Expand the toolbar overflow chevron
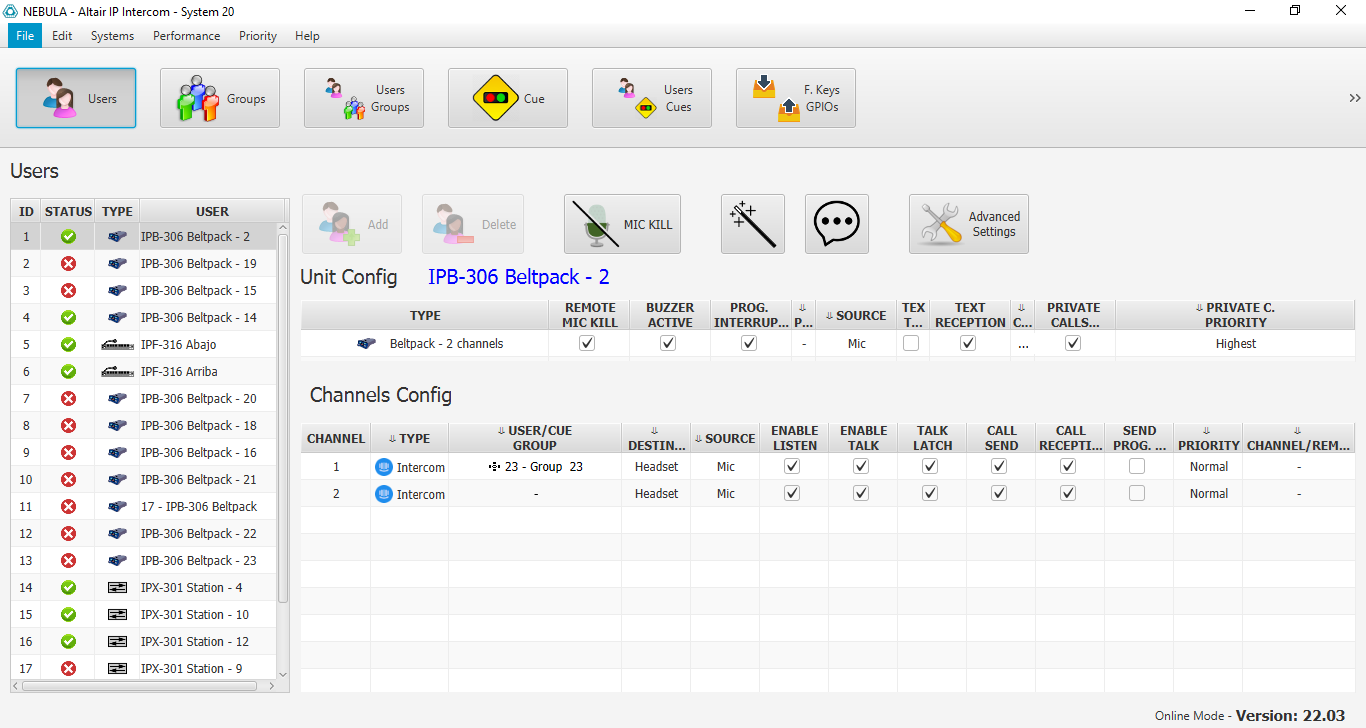Screen dimensions: 1366x728 (x=1355, y=98)
